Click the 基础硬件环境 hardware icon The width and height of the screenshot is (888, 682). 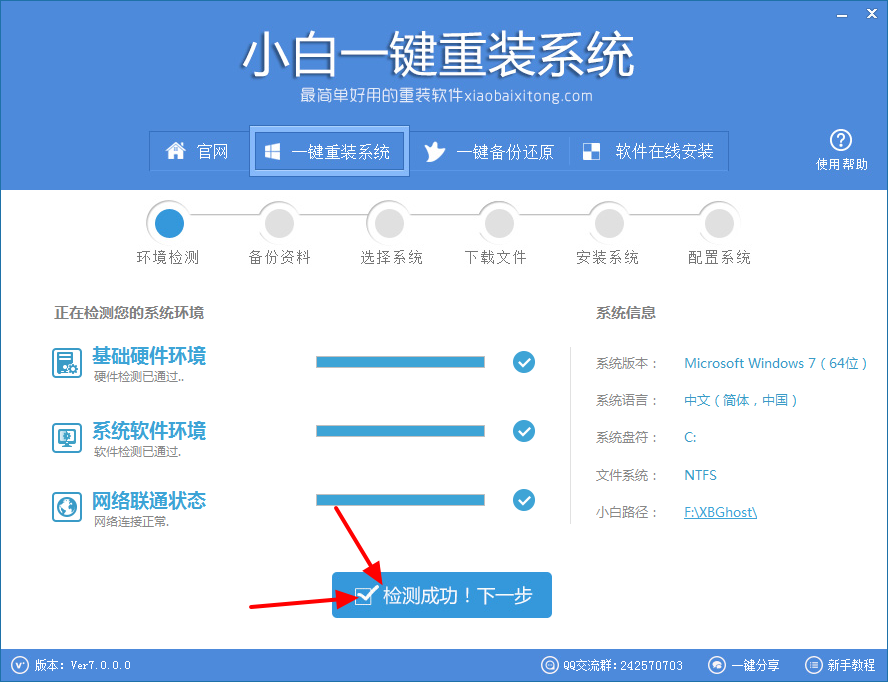(67, 363)
